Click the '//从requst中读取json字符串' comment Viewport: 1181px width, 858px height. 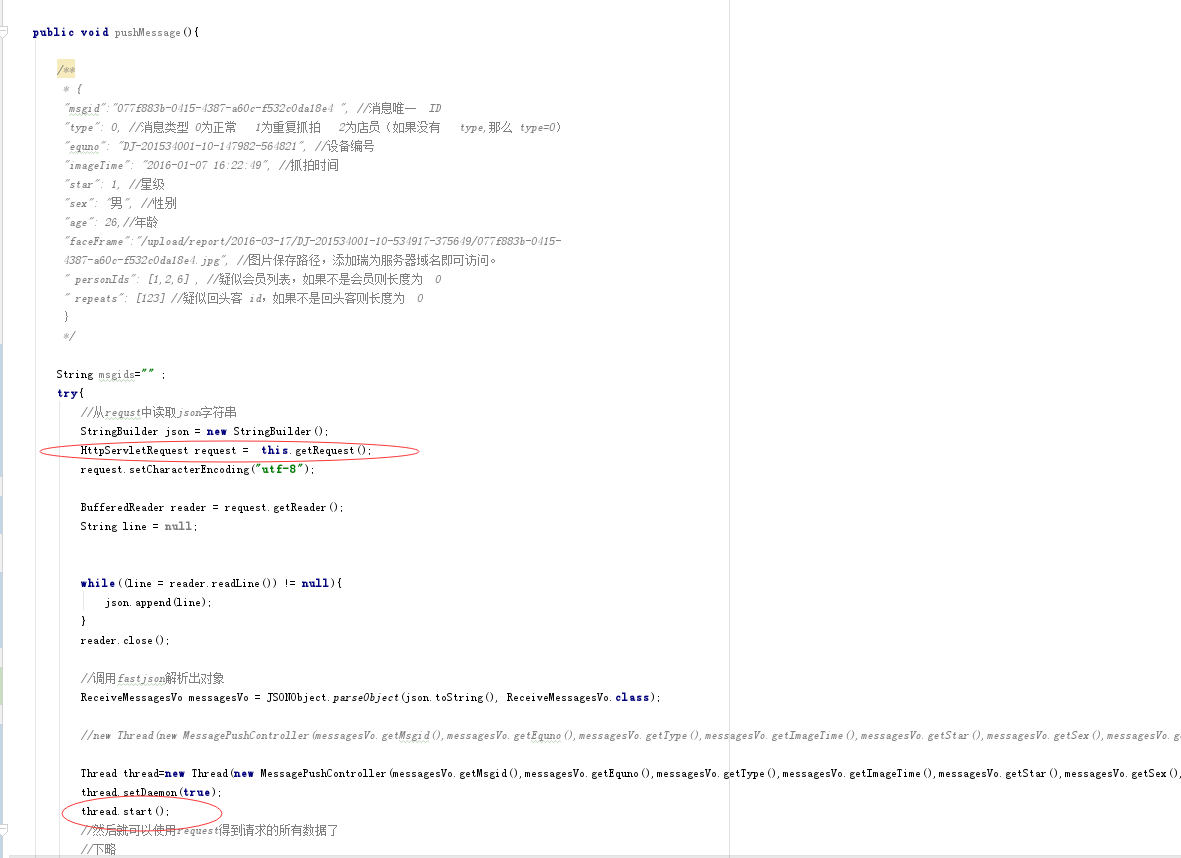[158, 412]
